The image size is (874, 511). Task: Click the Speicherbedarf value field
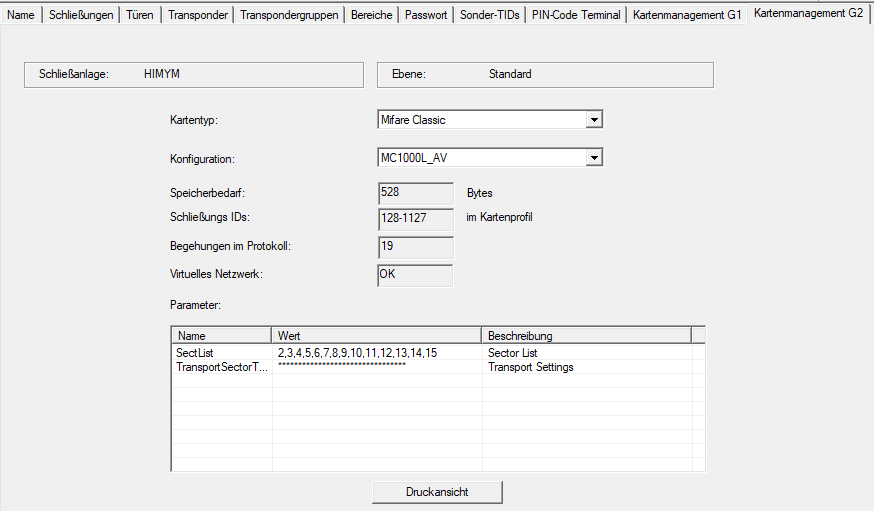pyautogui.click(x=416, y=193)
